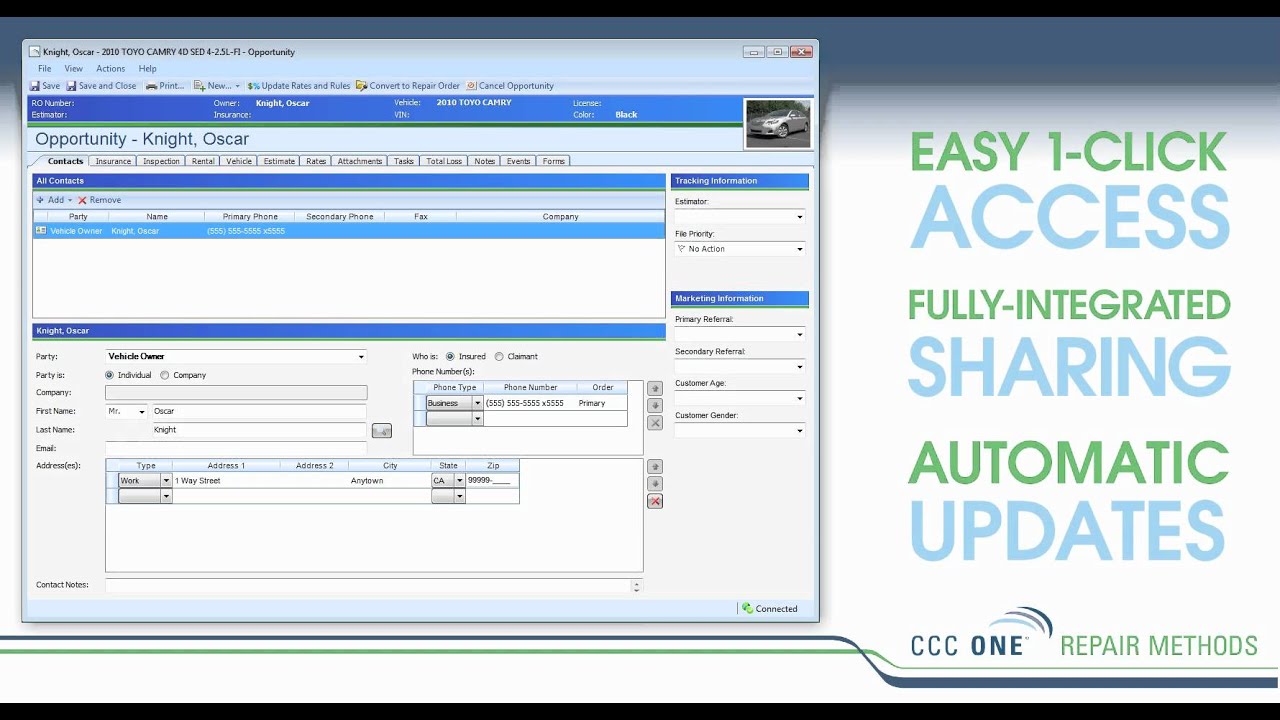This screenshot has width=1280, height=720.
Task: Open the File menu
Action: pyautogui.click(x=45, y=69)
